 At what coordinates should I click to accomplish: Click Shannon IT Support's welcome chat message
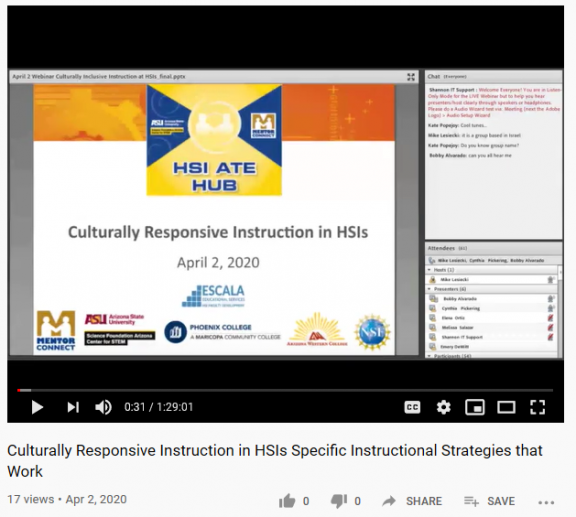(494, 103)
